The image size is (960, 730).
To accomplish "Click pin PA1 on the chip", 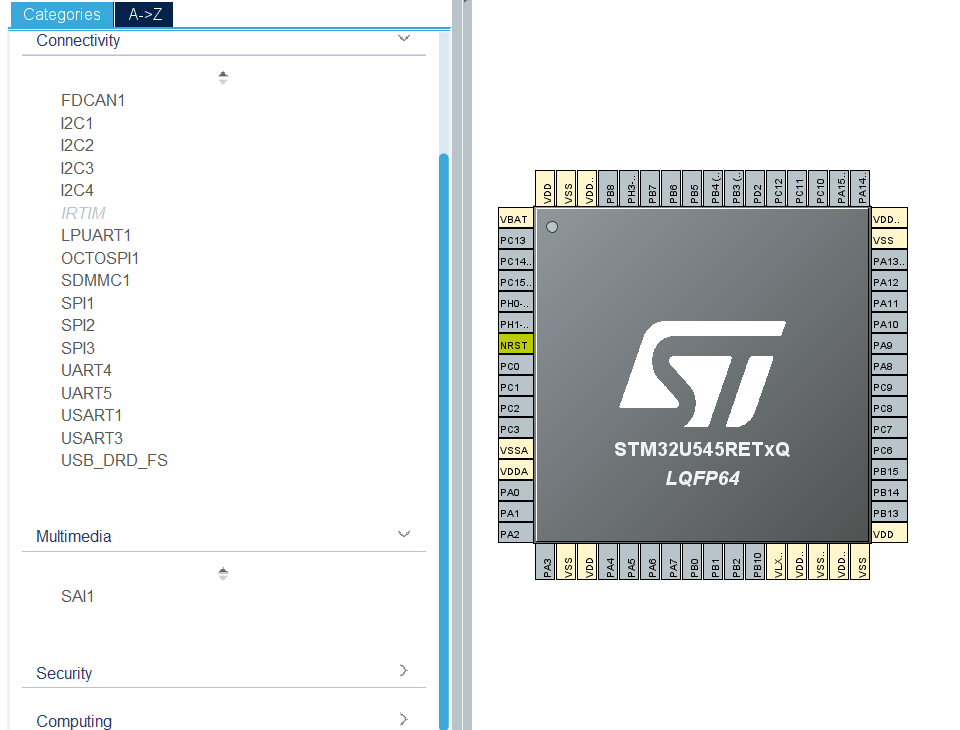I will [x=516, y=513].
